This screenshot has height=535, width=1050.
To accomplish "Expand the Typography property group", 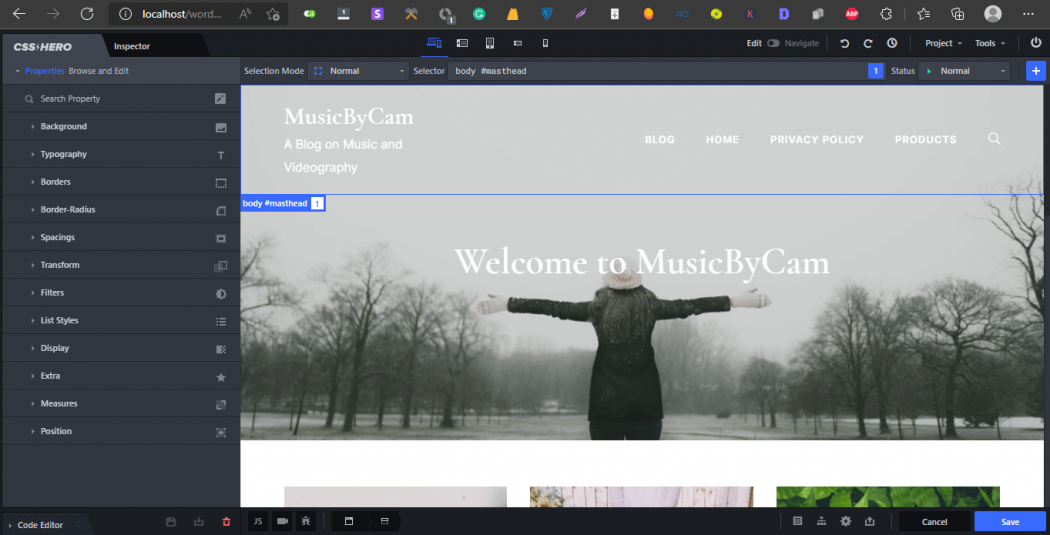I will pyautogui.click(x=64, y=154).
